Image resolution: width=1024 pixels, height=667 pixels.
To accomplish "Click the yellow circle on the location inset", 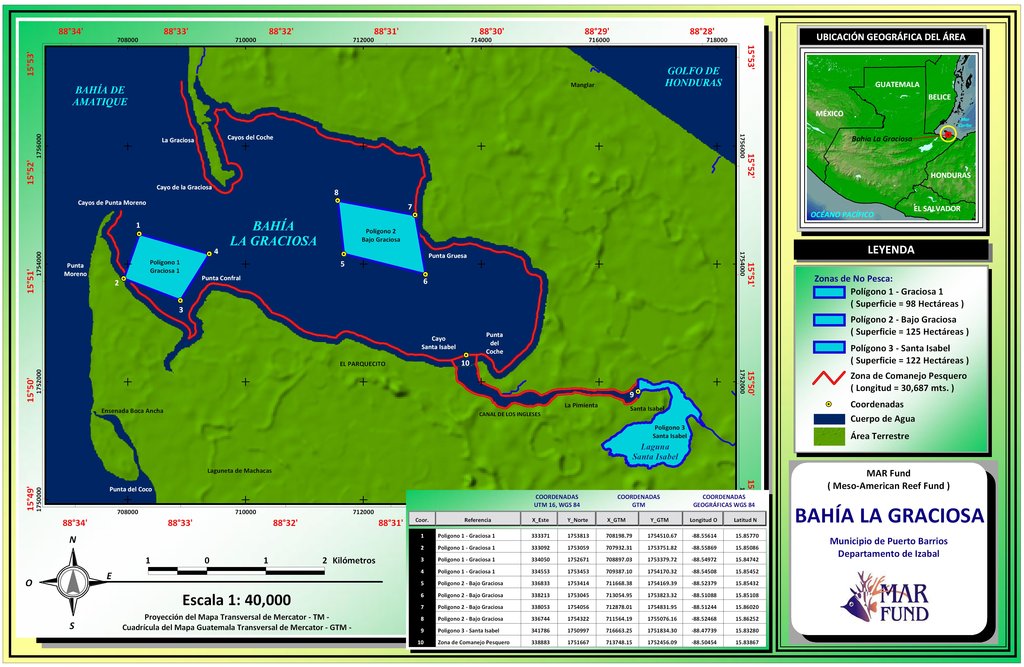I will [x=946, y=133].
